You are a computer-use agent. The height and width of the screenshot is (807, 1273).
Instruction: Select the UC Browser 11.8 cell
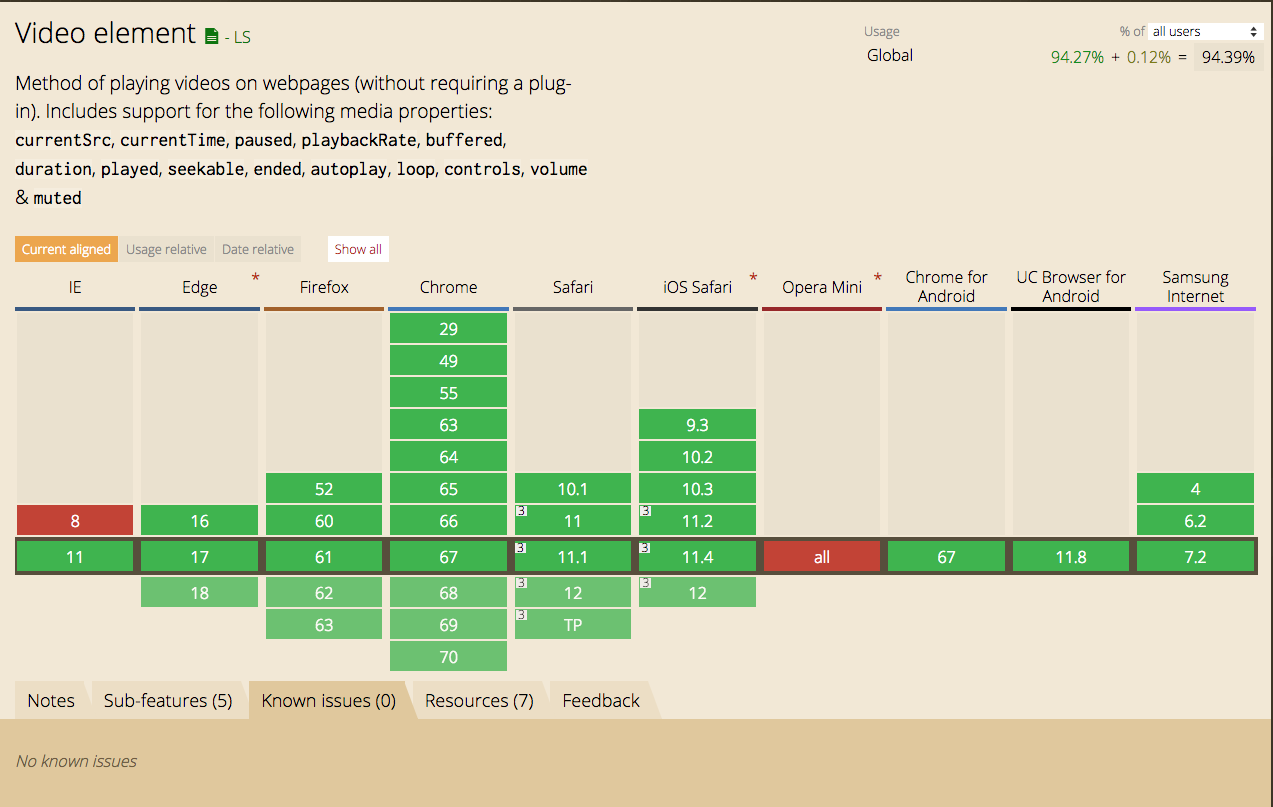tap(1071, 556)
